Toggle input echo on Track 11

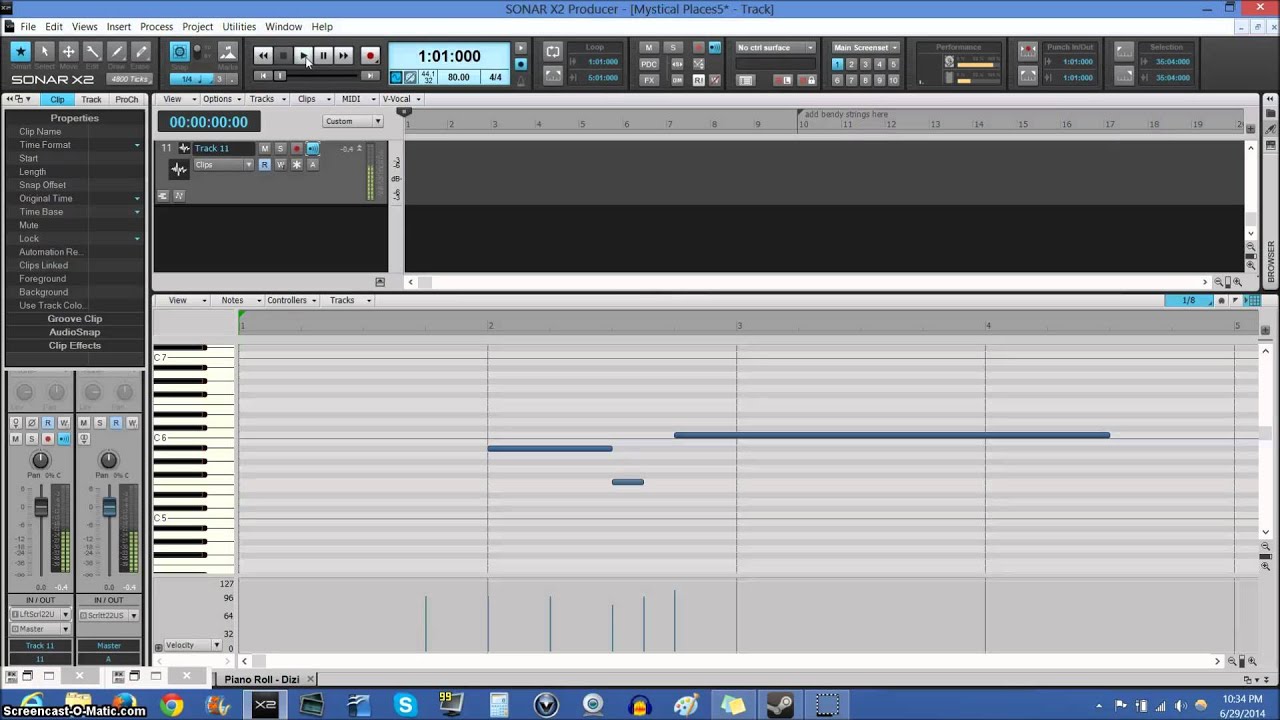[312, 148]
